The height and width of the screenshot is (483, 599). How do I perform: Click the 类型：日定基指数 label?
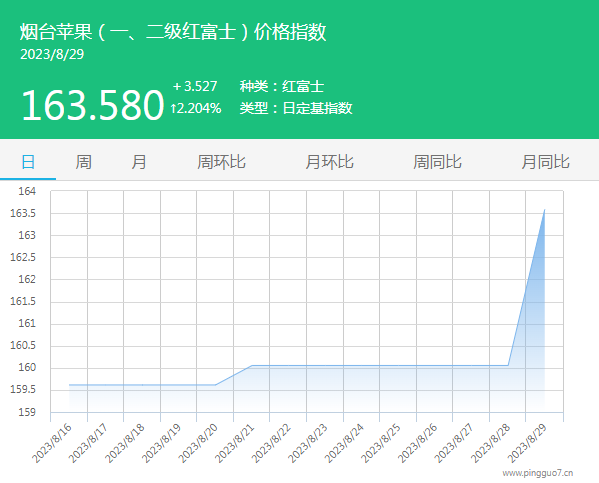click(x=296, y=108)
